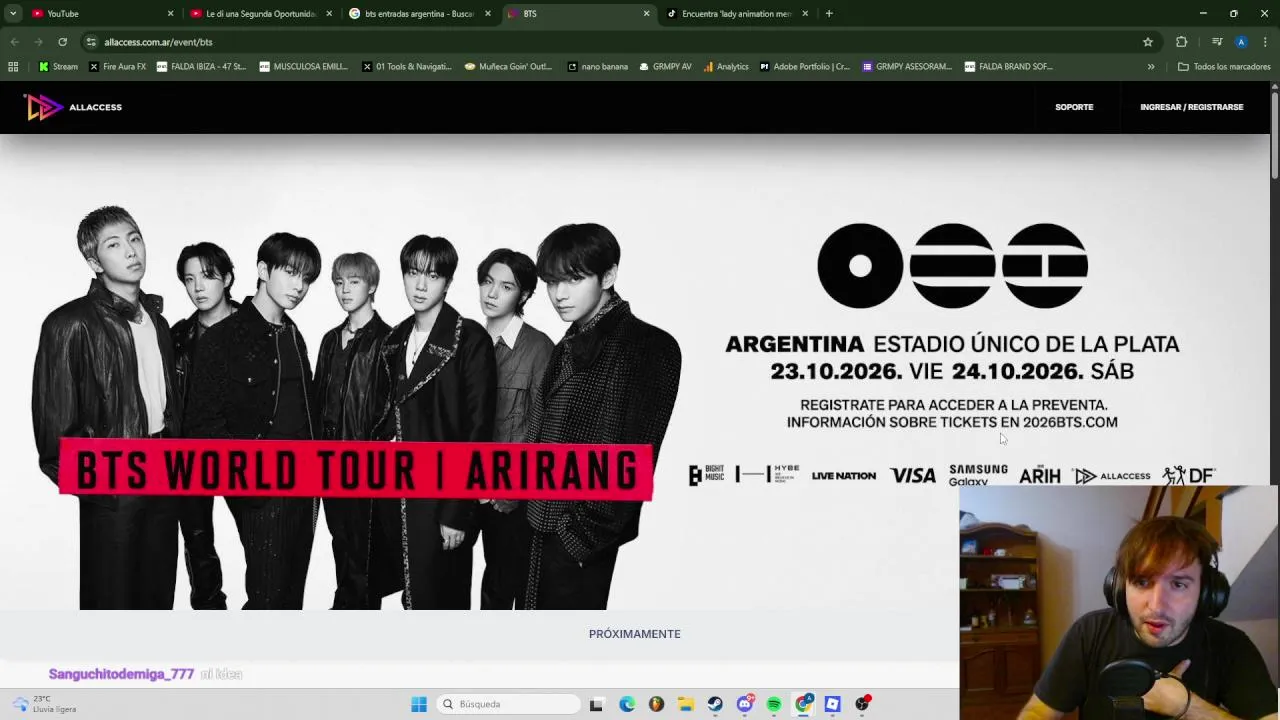
Task: Open FL Studio from the taskbar
Action: coord(656,704)
